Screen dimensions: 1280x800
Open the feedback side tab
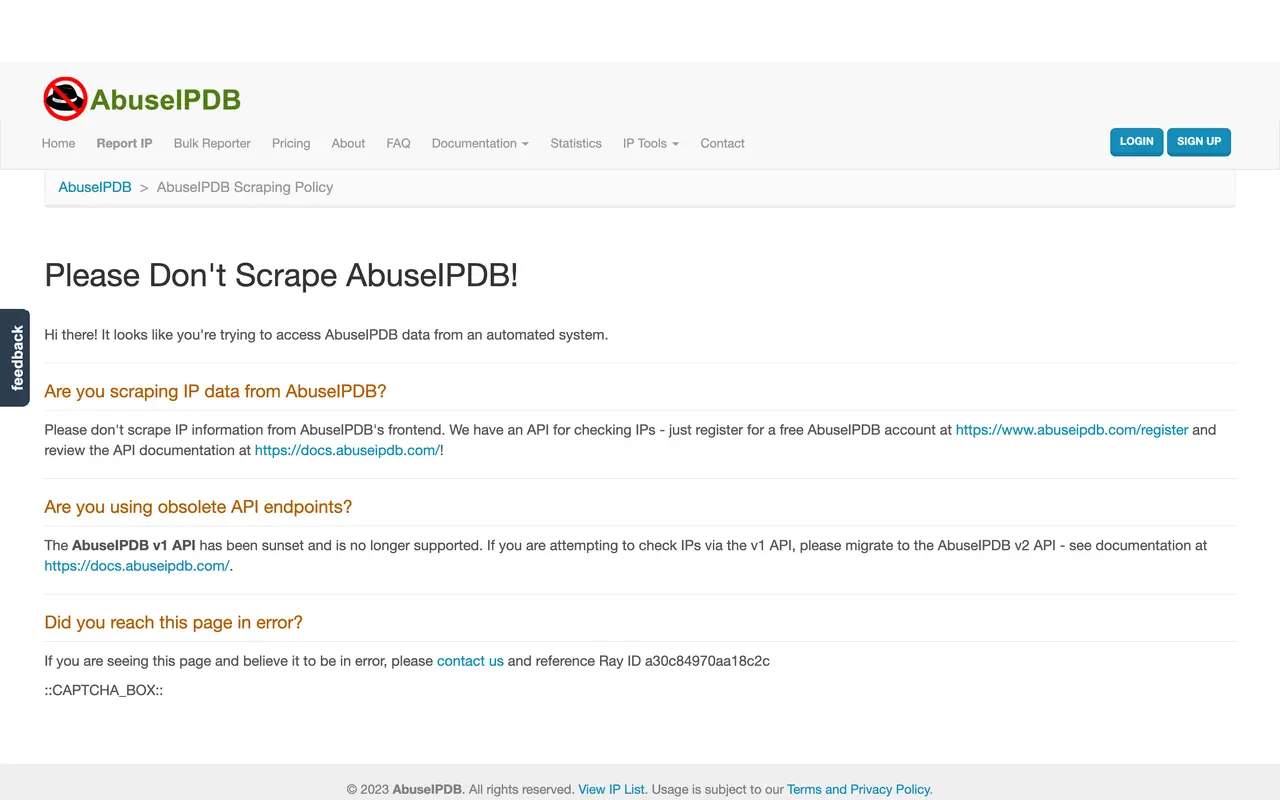point(16,358)
